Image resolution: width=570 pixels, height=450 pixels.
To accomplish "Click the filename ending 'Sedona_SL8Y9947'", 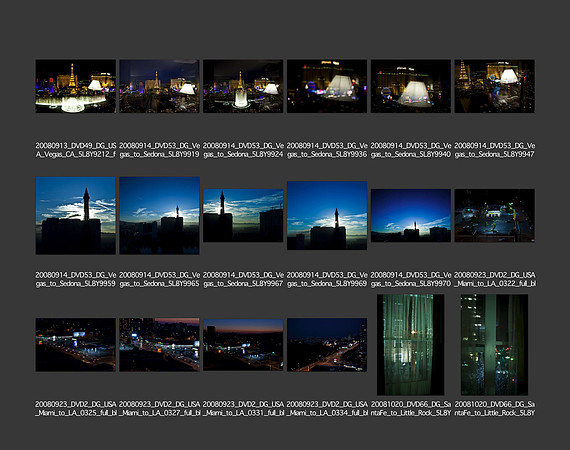I will tap(494, 150).
